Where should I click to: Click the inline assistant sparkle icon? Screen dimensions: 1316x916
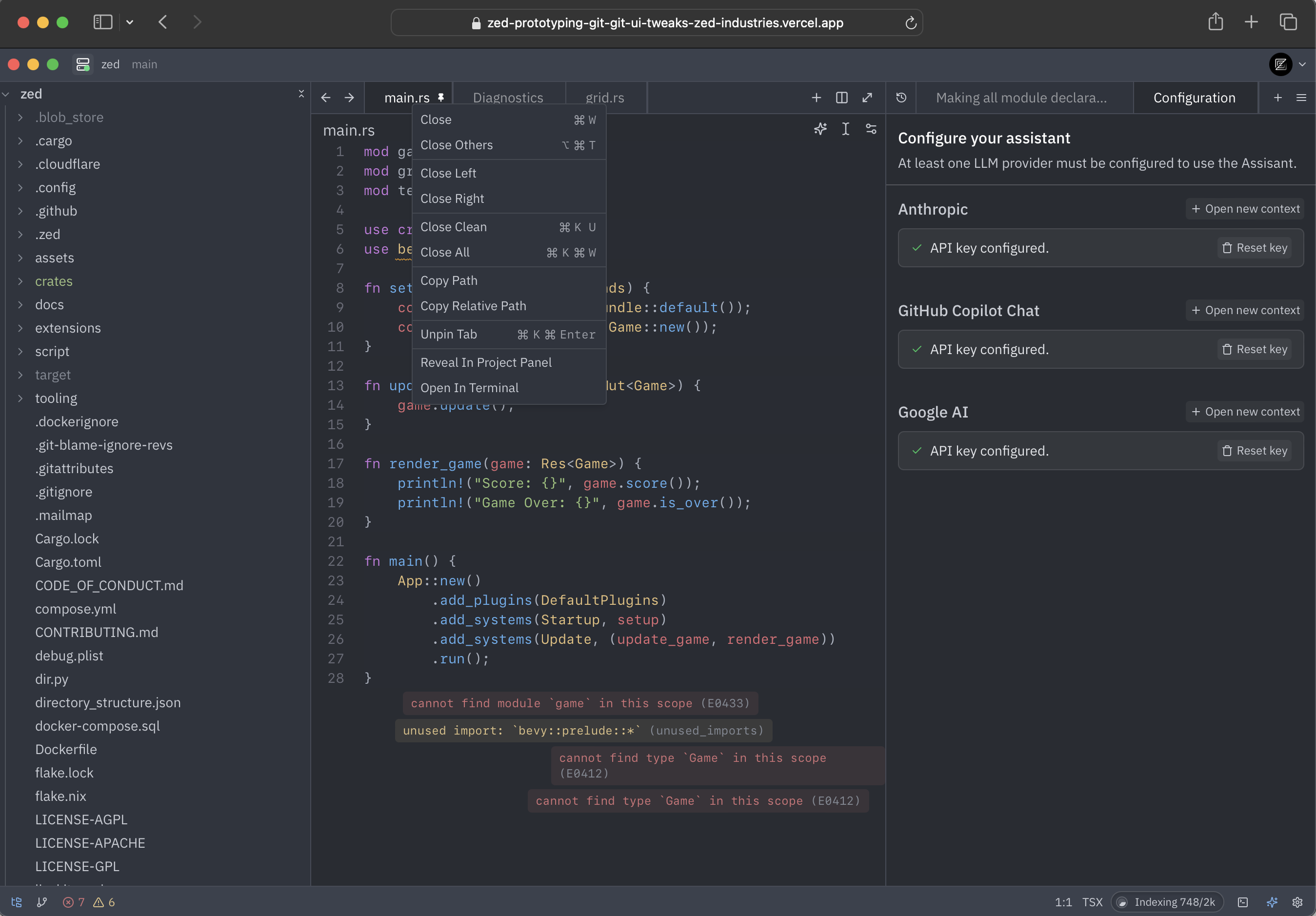(x=820, y=129)
